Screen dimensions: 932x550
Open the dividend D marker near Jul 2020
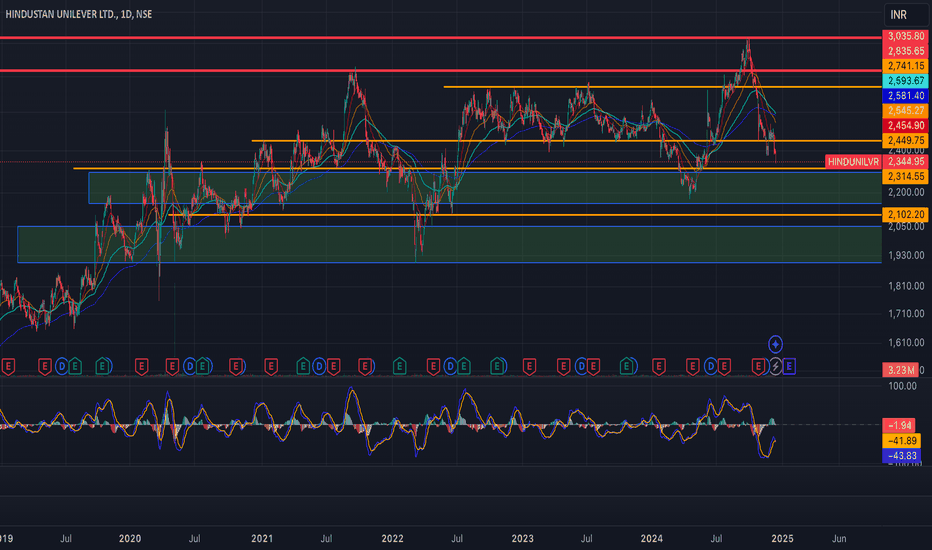[x=190, y=366]
